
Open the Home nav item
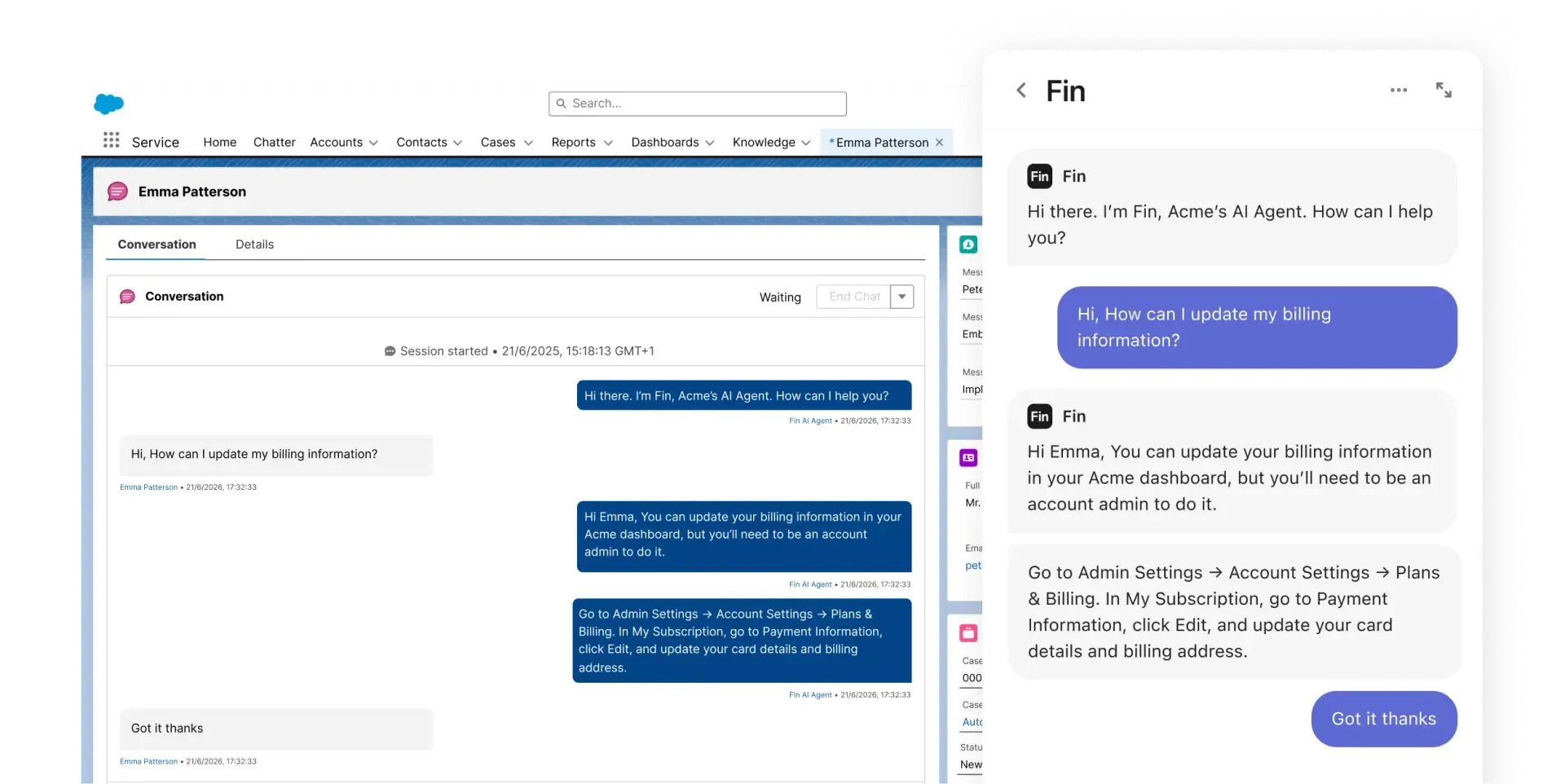point(220,142)
